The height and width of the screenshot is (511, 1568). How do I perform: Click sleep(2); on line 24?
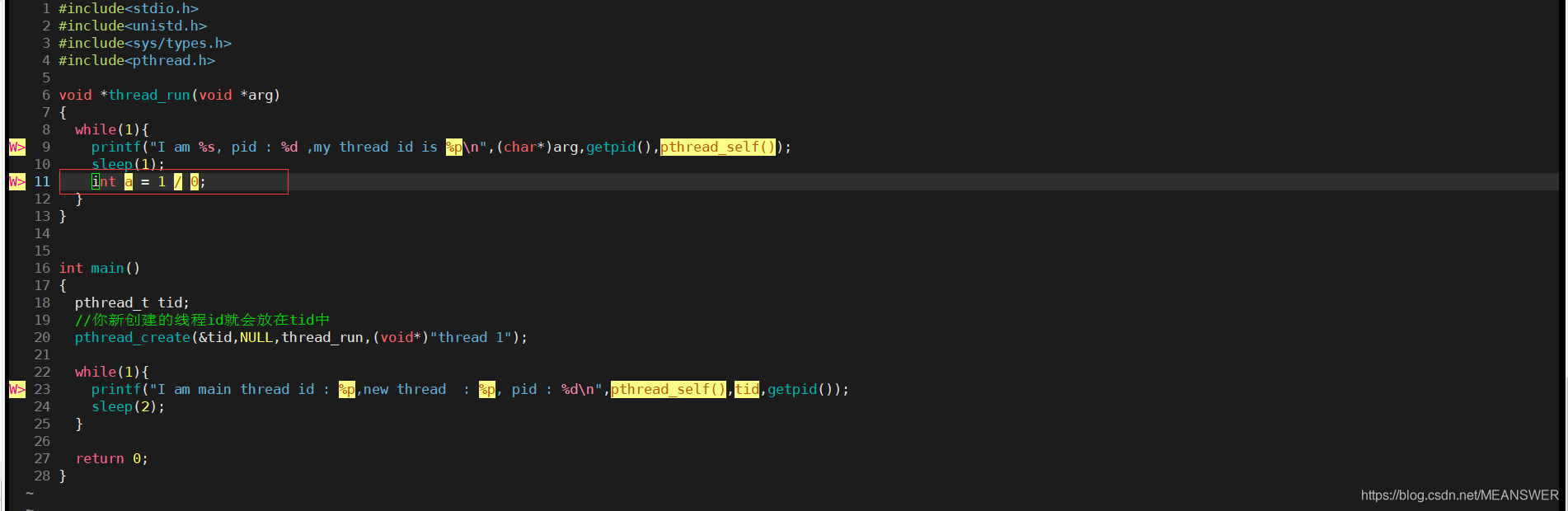pos(129,406)
